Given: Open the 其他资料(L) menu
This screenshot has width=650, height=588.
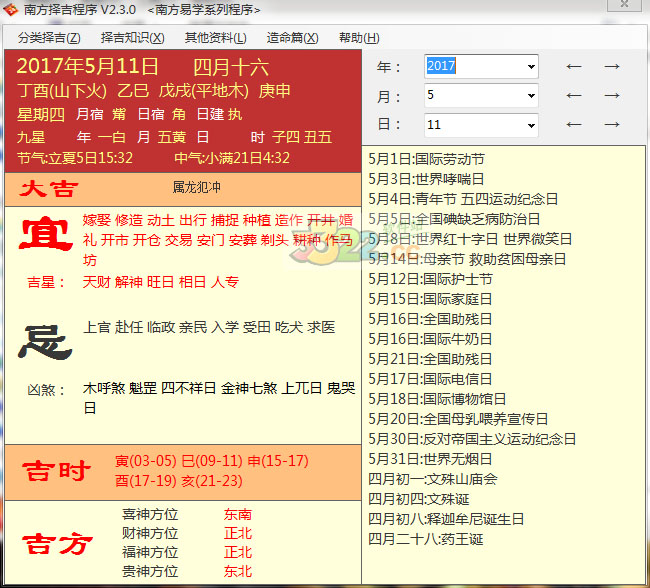Looking at the screenshot, I should (215, 38).
